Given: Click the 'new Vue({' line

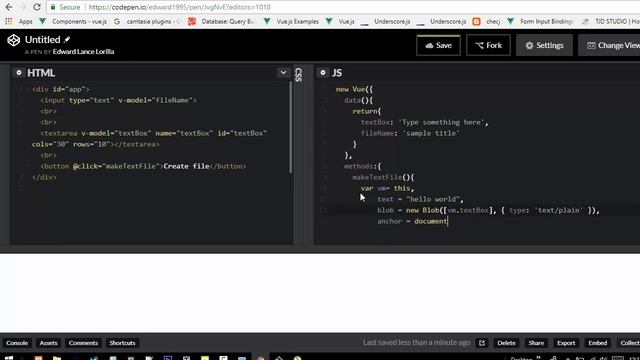Looking at the screenshot, I should point(354,89).
